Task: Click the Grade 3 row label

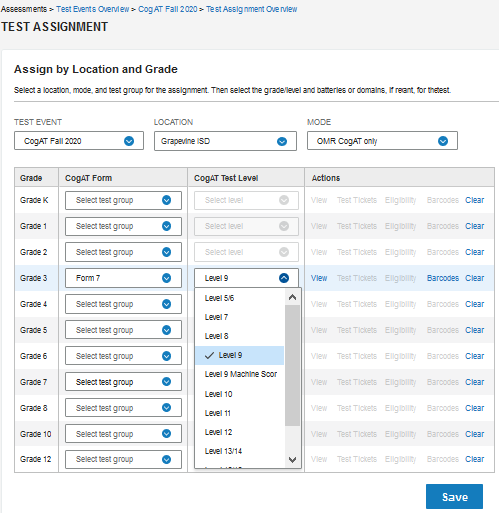Action: point(33,278)
